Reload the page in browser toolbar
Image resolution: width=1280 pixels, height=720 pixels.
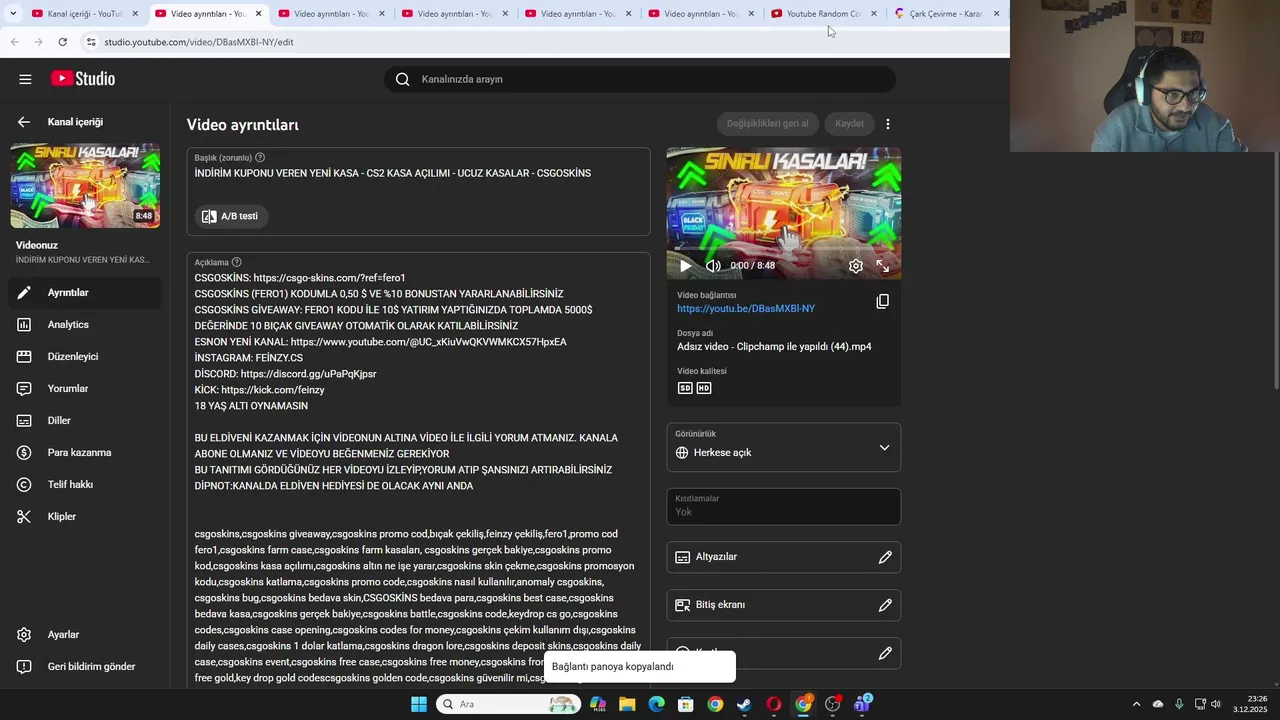click(x=62, y=42)
